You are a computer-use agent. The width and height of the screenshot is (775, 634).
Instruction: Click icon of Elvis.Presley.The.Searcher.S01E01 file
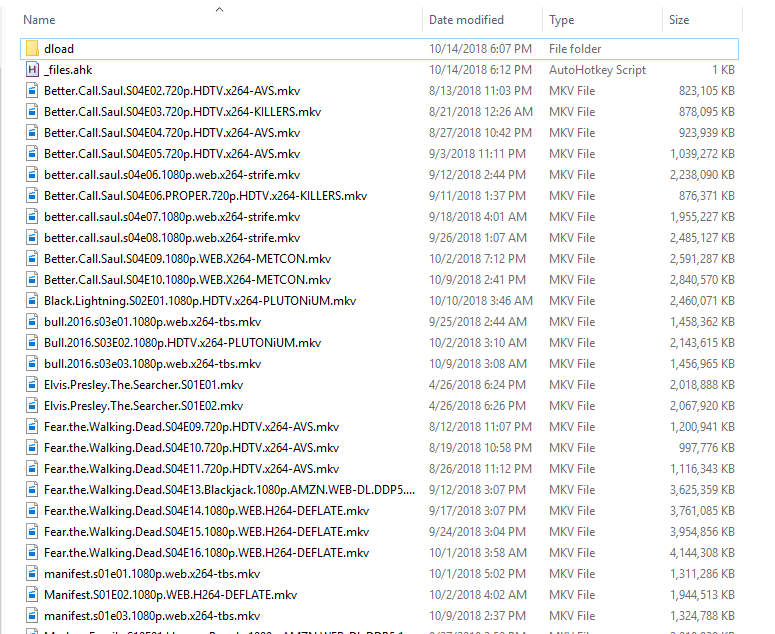32,385
